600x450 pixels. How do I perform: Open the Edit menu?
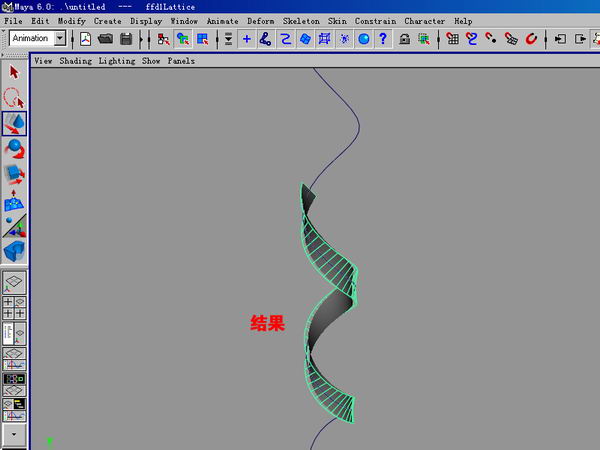pyautogui.click(x=40, y=21)
